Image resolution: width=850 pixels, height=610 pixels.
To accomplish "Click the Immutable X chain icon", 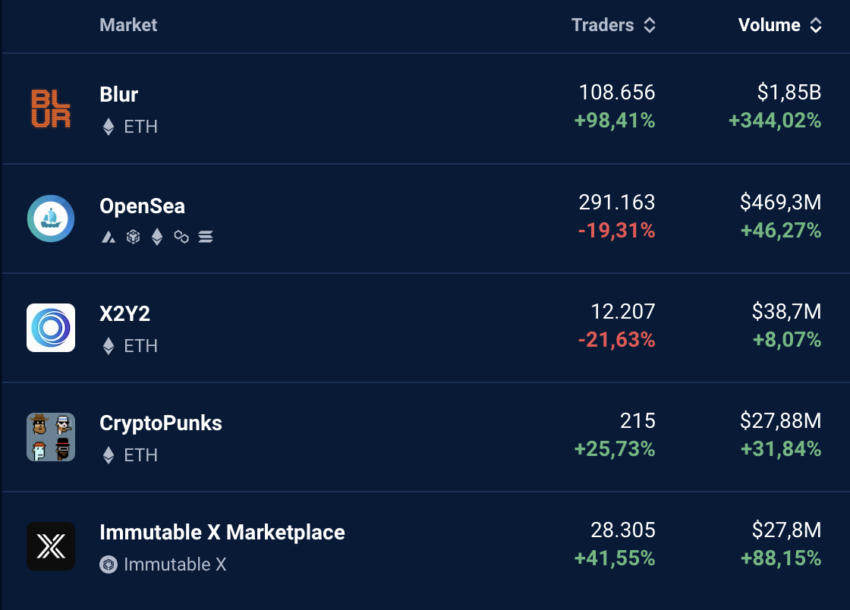I will click(108, 564).
